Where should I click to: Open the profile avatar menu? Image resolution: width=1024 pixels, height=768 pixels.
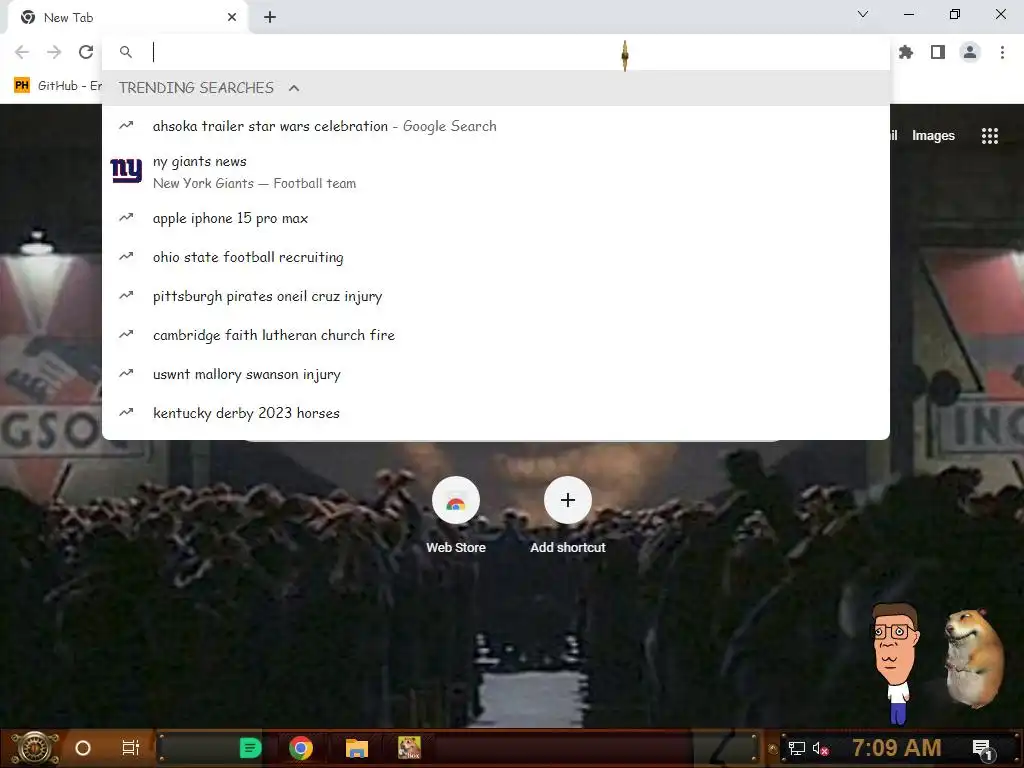[x=970, y=52]
